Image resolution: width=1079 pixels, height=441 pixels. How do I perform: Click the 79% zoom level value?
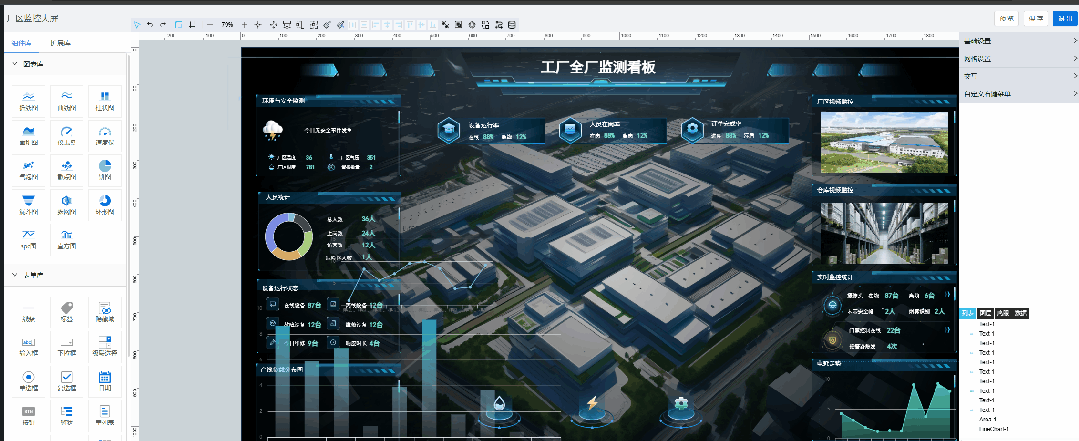tap(227, 24)
